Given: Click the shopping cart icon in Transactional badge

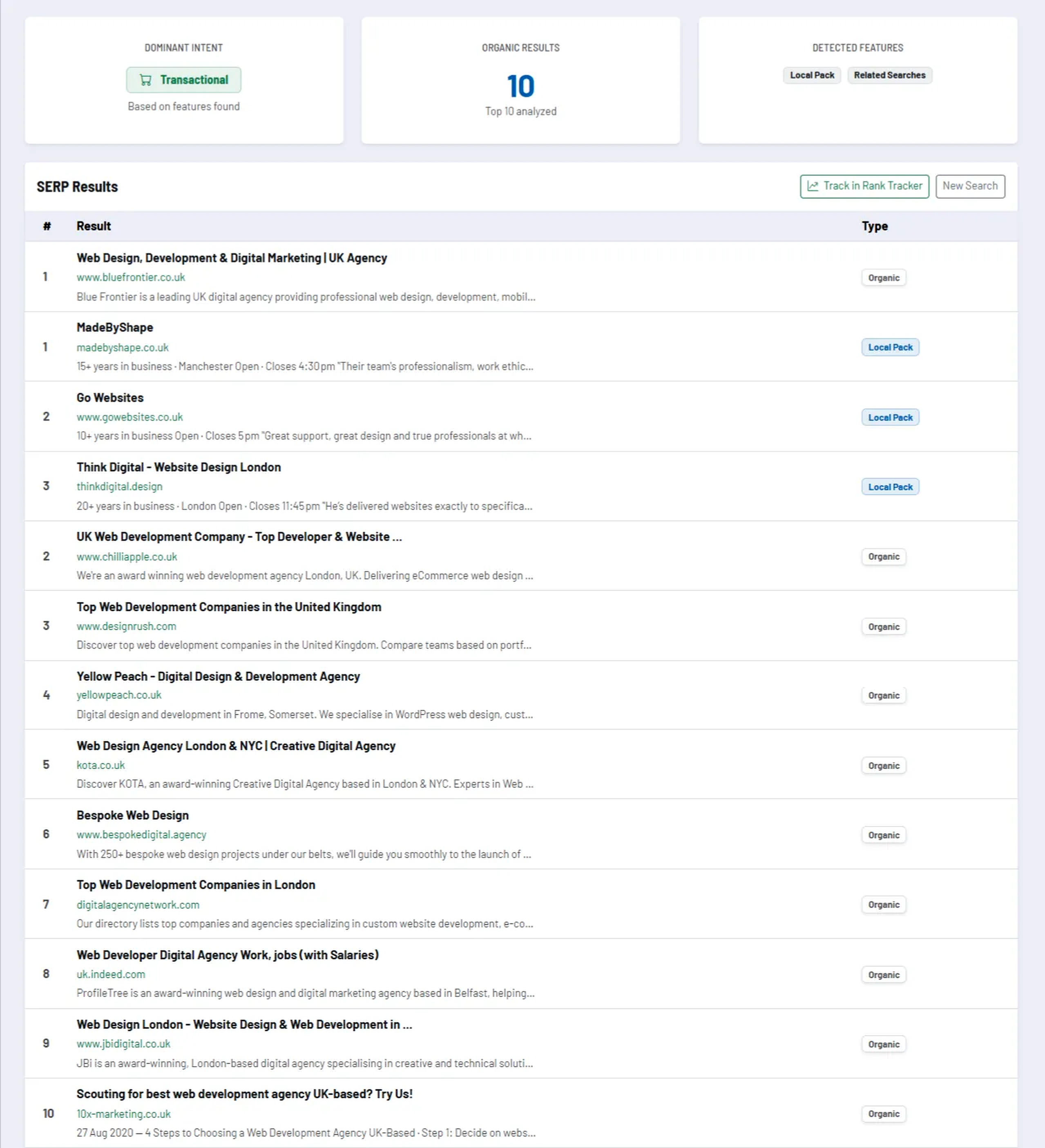Looking at the screenshot, I should coord(146,80).
